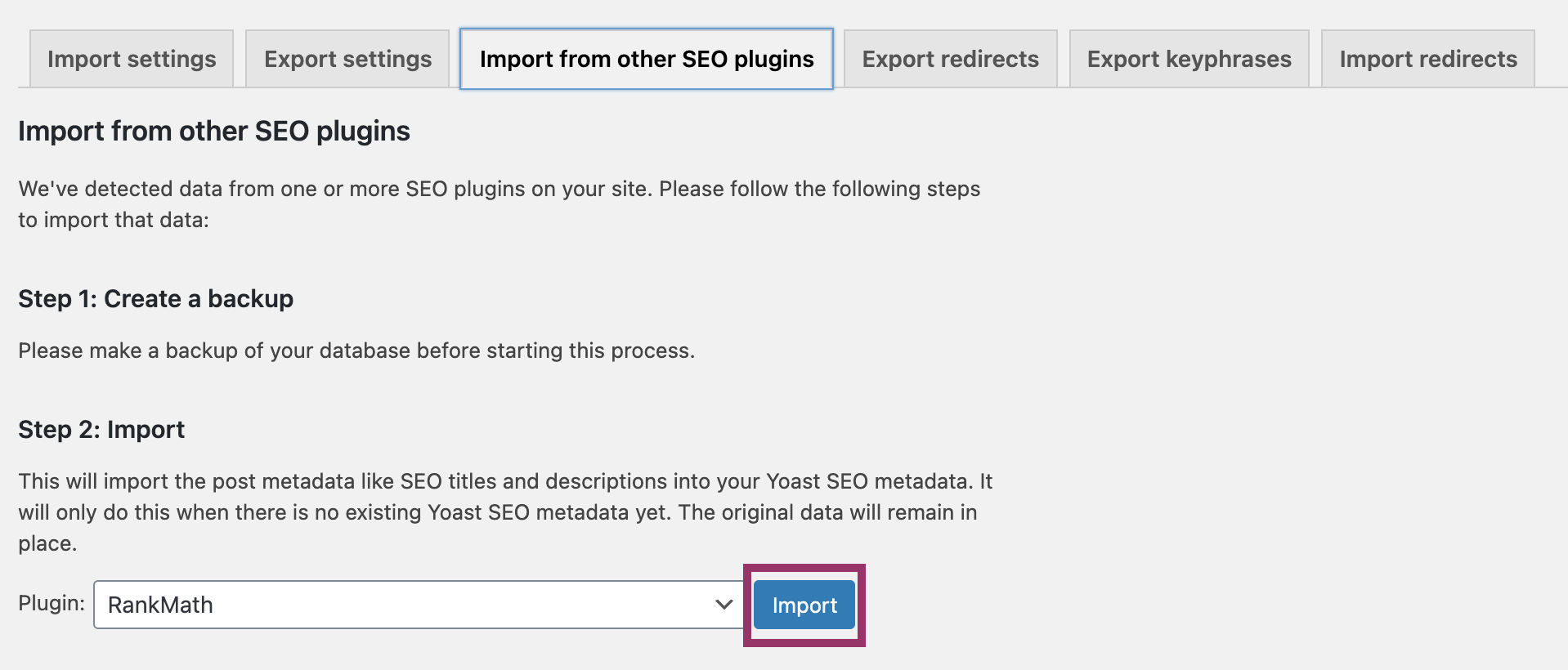
Task: Click the "This will import the post metadata" line
Action: click(x=505, y=481)
